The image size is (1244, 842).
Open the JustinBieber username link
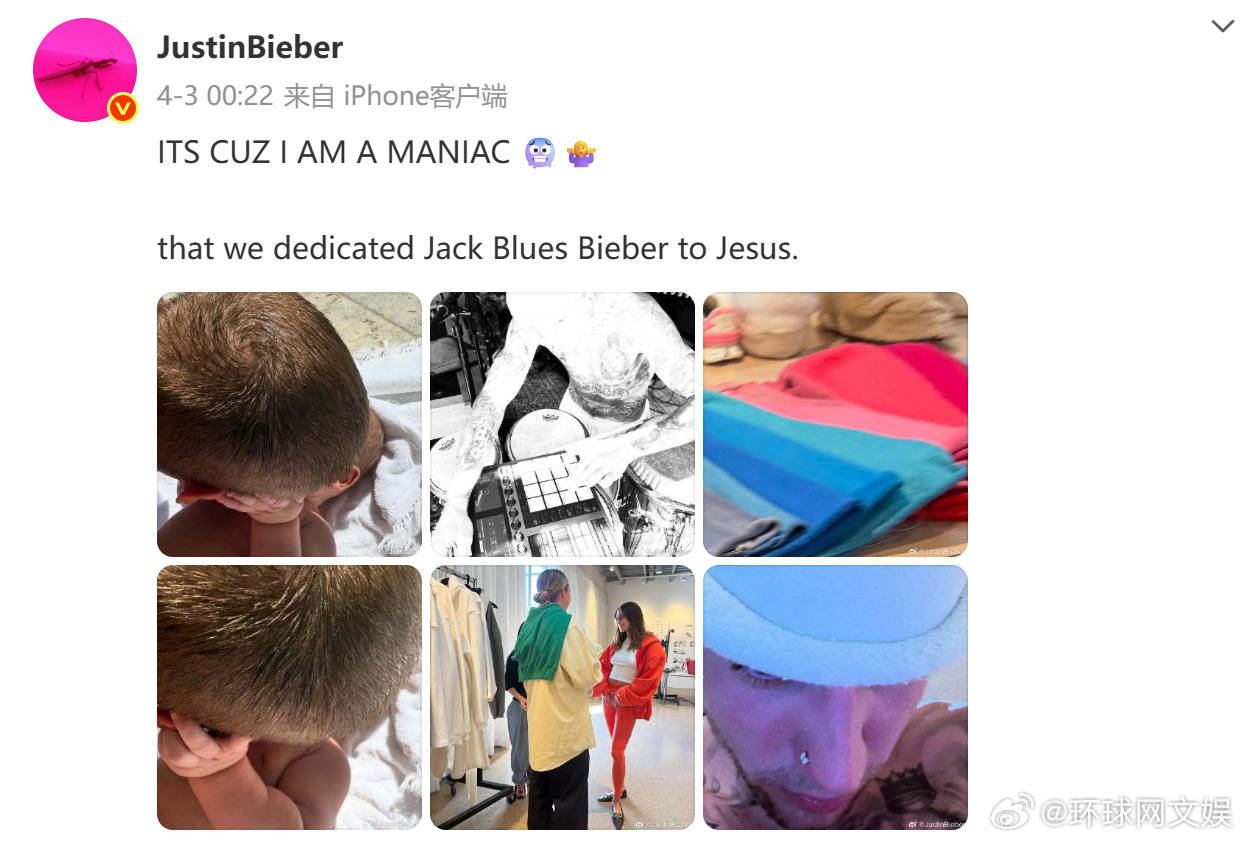(250, 47)
